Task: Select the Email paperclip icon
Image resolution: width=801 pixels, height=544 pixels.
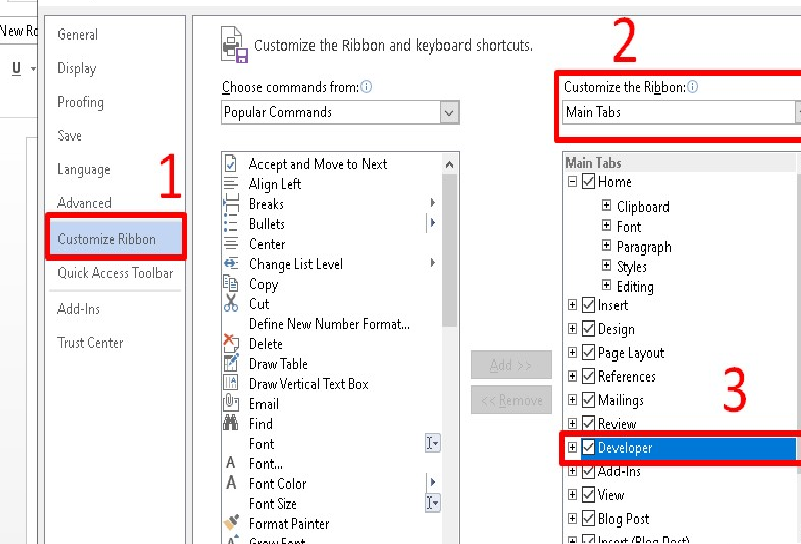Action: (231, 403)
